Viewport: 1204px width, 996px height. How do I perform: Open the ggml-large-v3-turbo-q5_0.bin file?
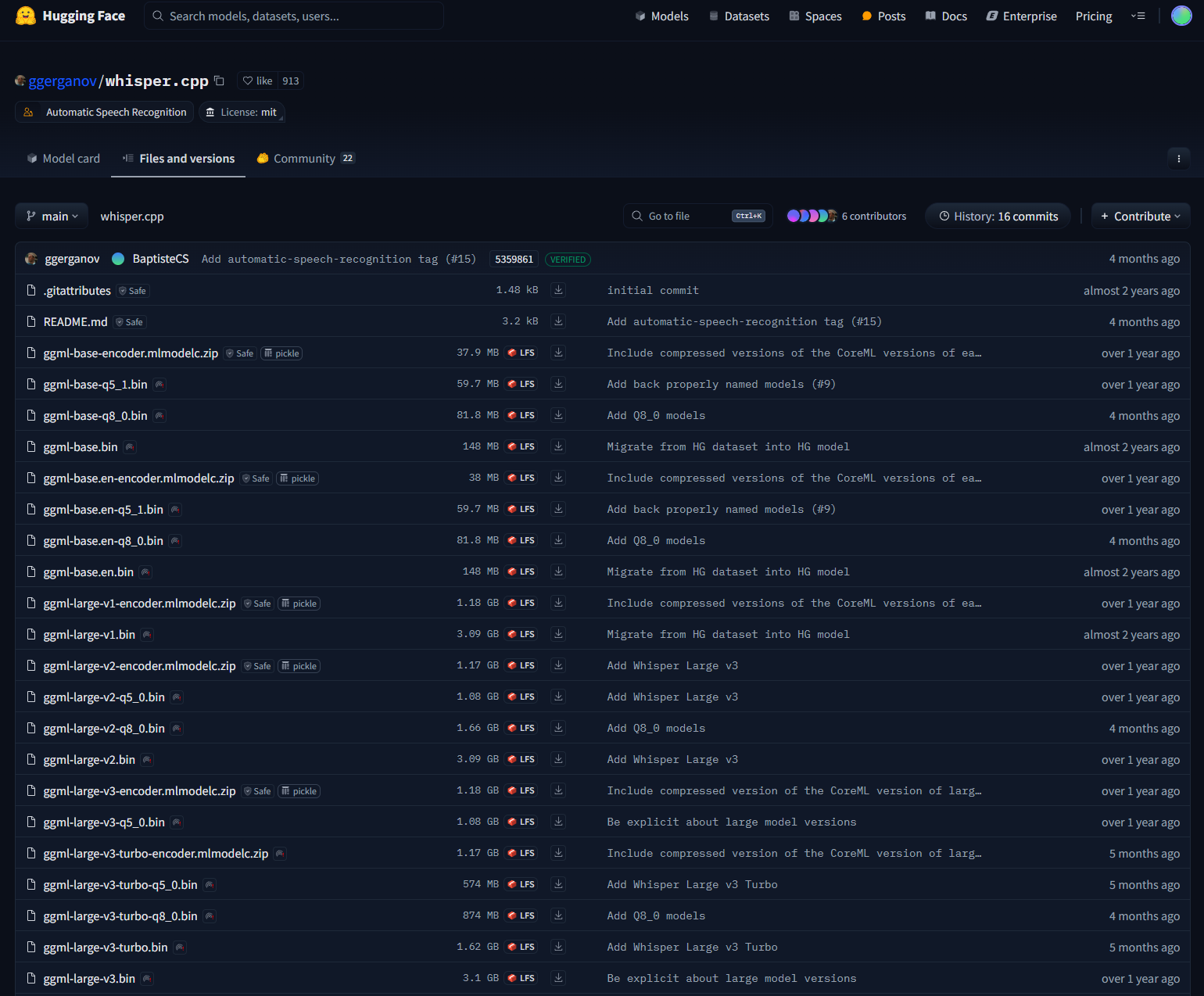point(120,884)
